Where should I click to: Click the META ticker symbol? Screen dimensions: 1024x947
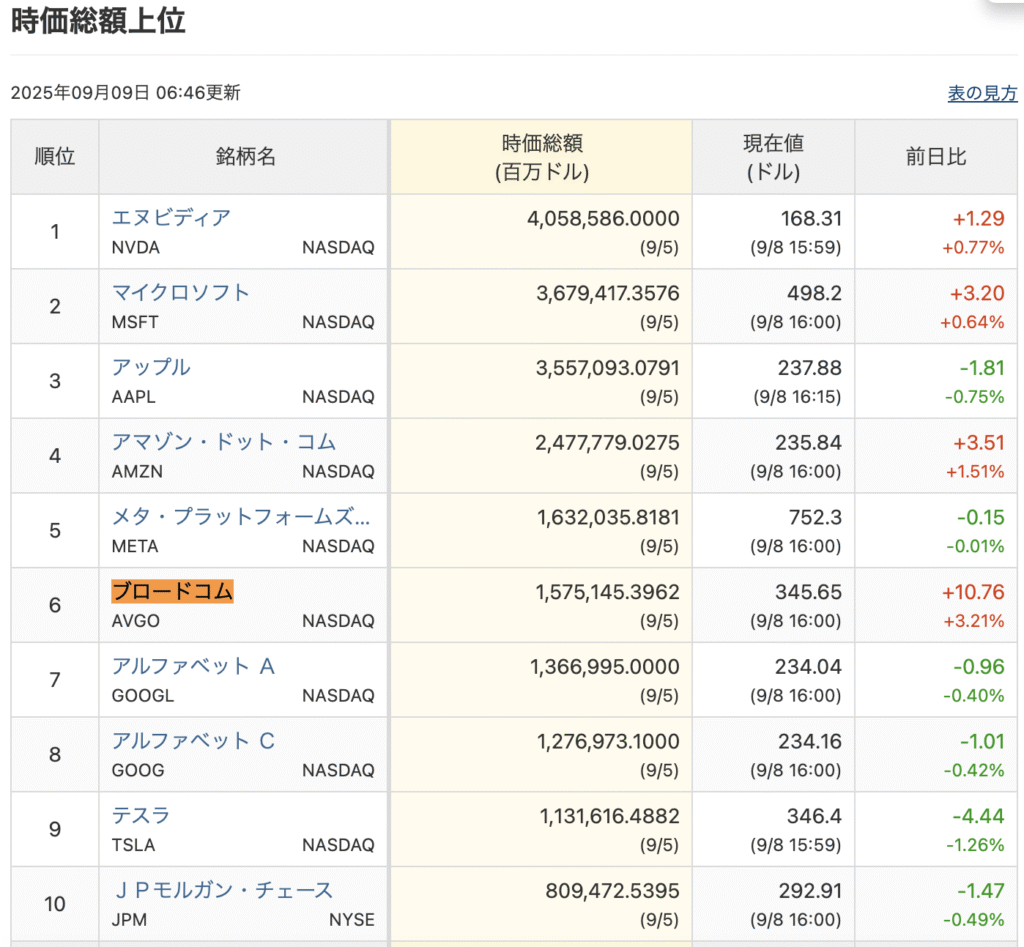tap(135, 546)
